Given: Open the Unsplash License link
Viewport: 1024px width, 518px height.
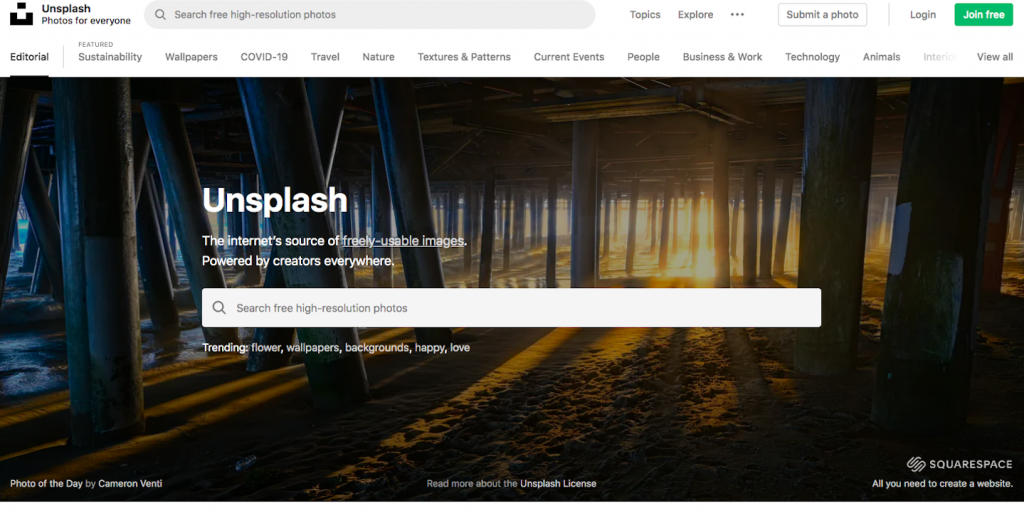Looking at the screenshot, I should click(x=558, y=484).
